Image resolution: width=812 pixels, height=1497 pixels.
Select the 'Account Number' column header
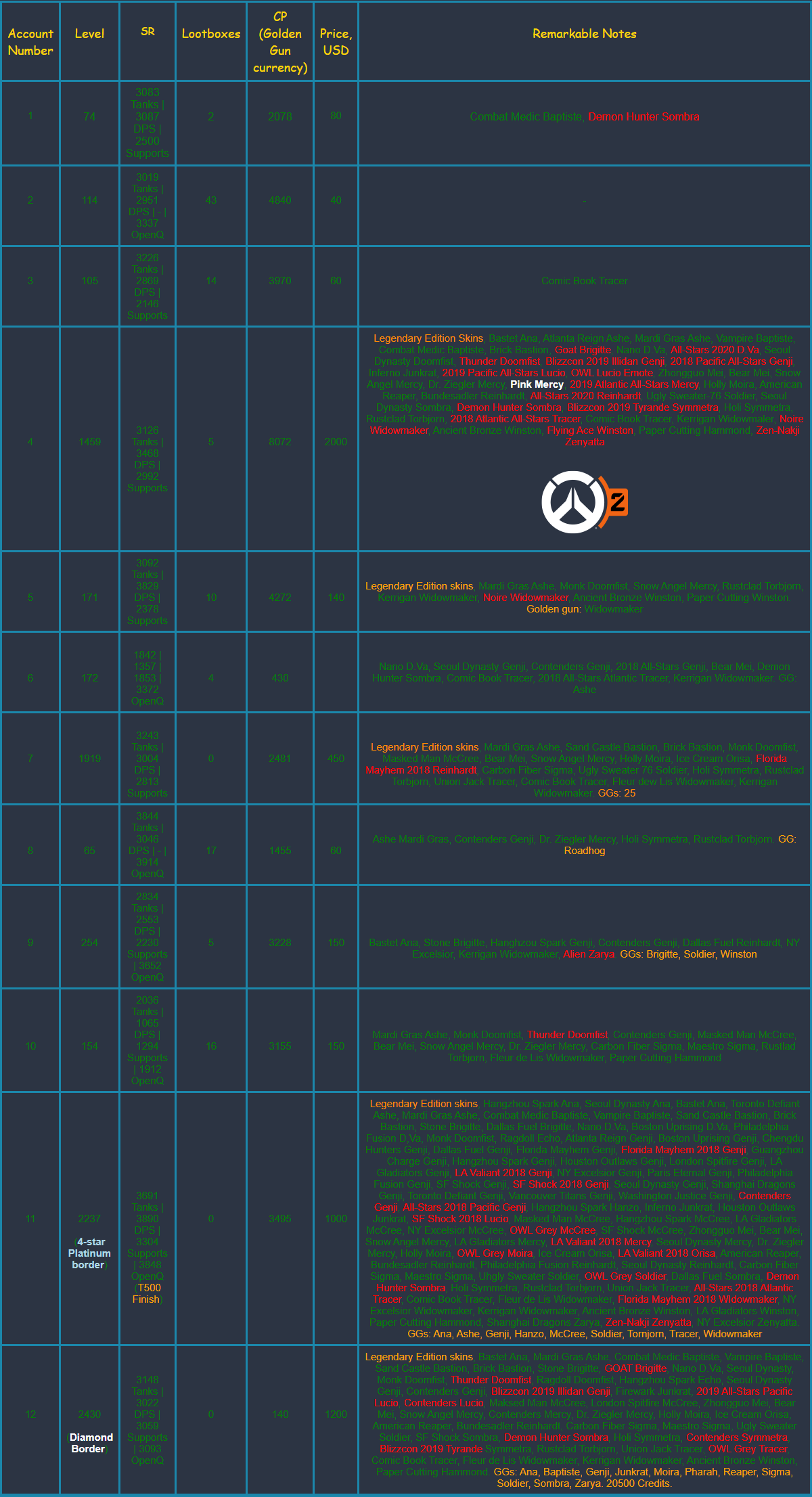(x=30, y=42)
